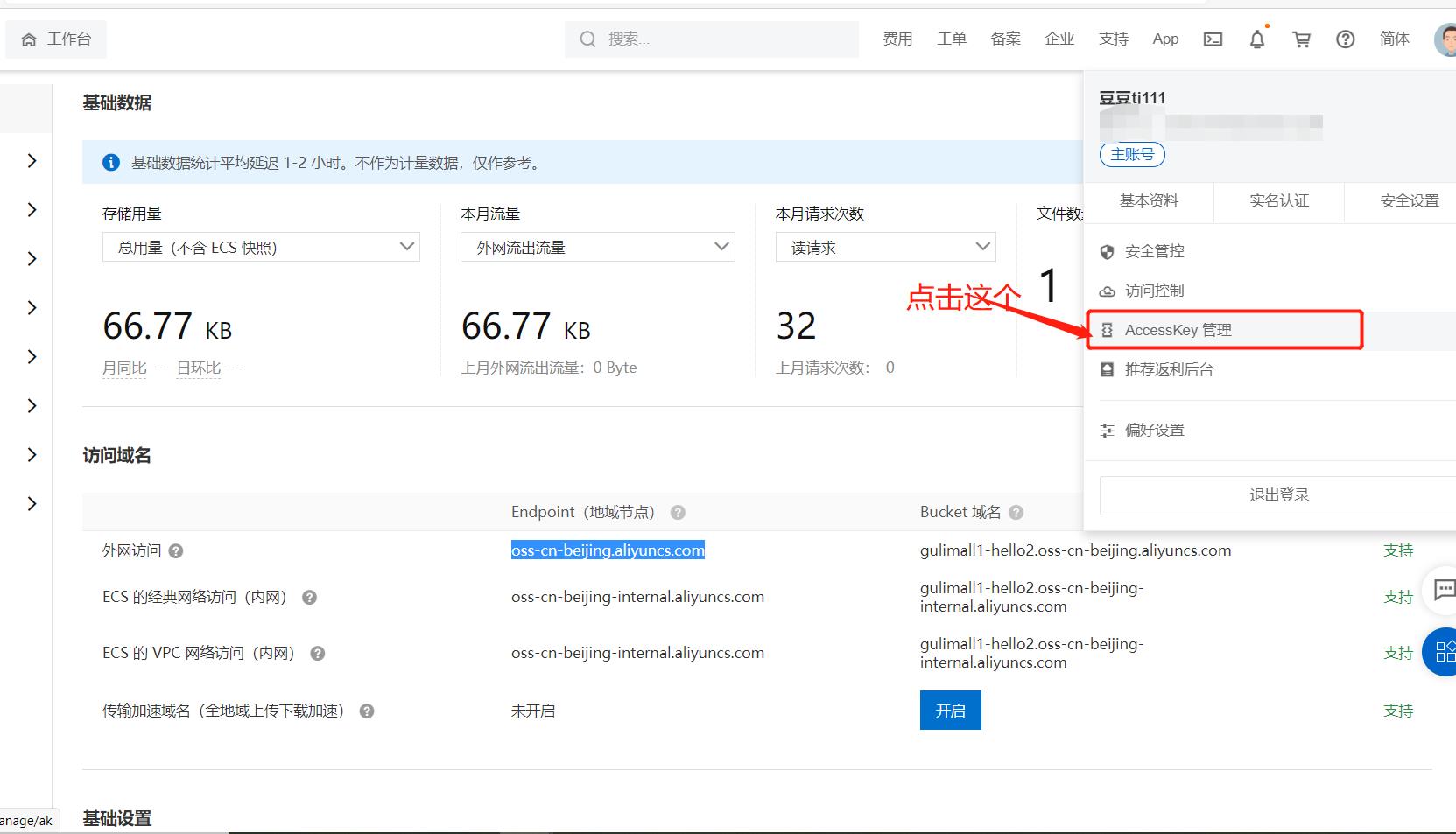Click the info icon in the blue notice
The width and height of the screenshot is (1456, 834).
(111, 163)
